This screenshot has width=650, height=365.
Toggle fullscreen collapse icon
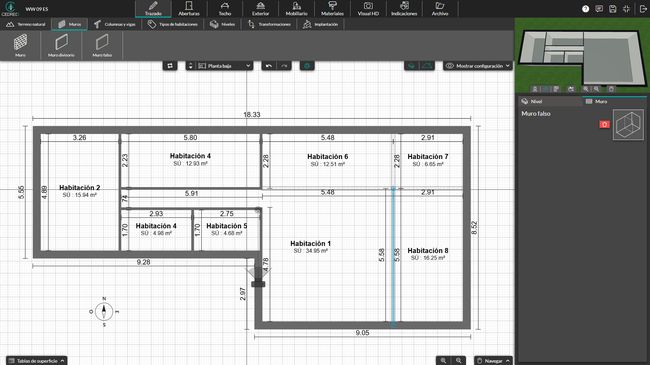(626, 9)
